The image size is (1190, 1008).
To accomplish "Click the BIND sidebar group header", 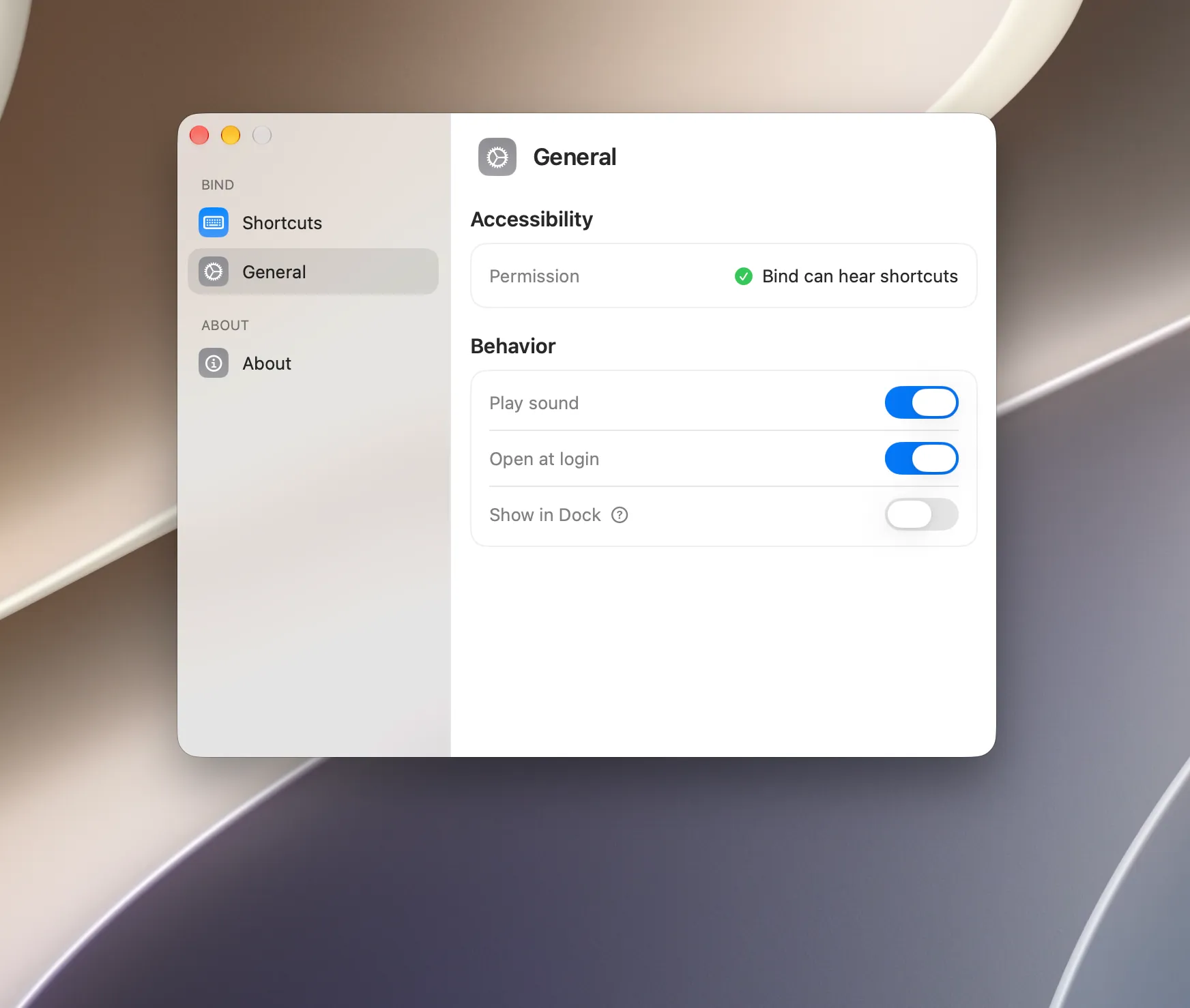I will click(x=218, y=185).
